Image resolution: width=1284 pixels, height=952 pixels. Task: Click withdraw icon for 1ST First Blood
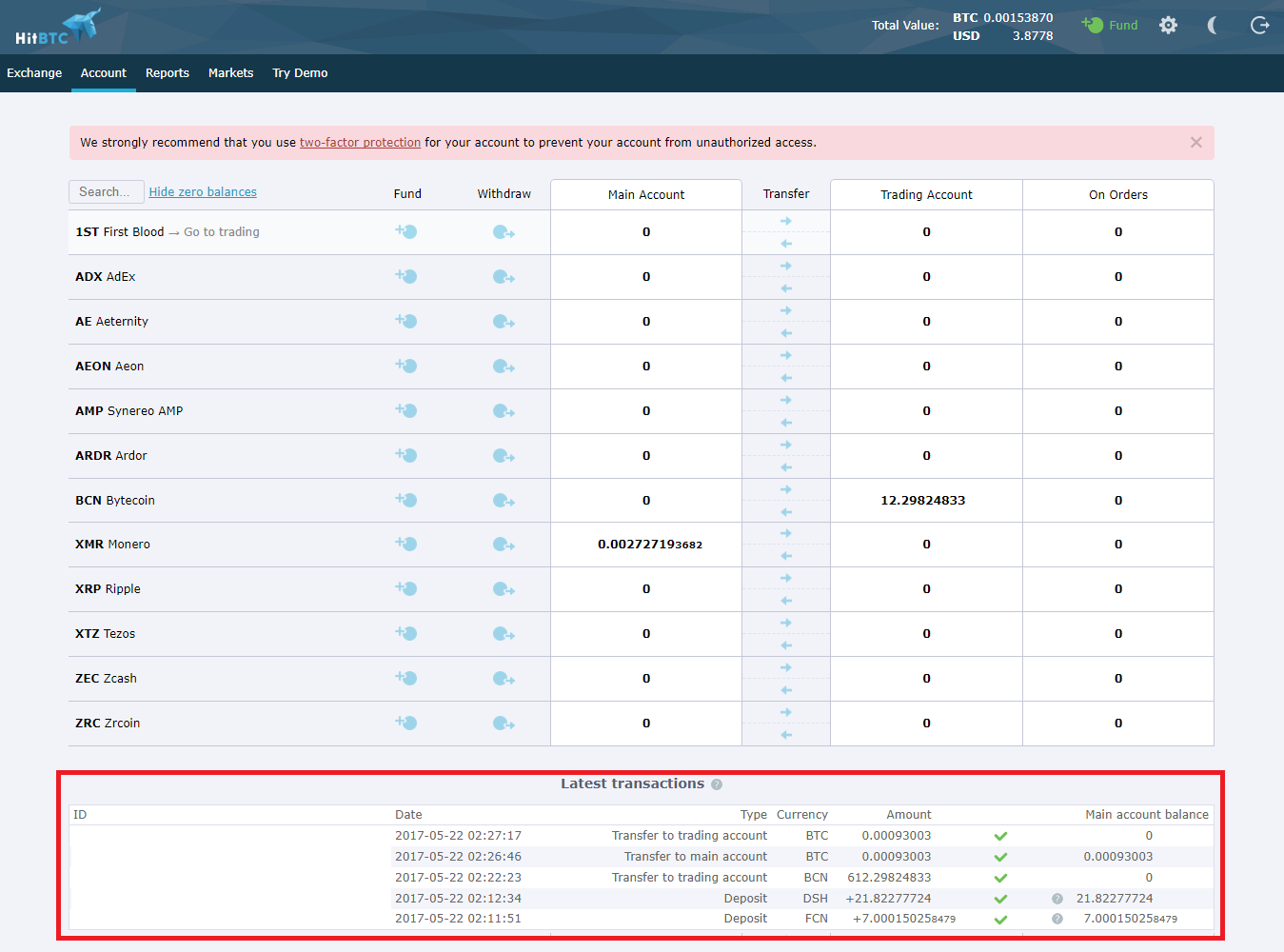(504, 232)
